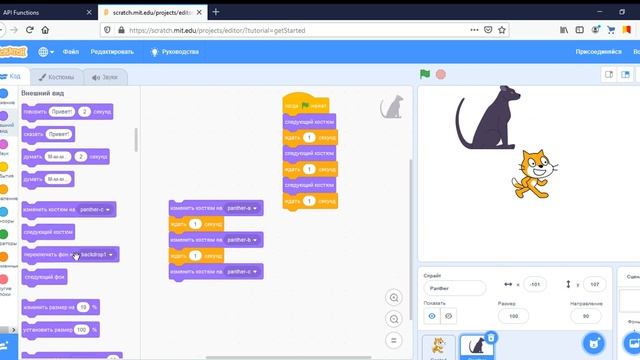Switch to small stage layout
This screenshot has width=640, height=360.
609,74
